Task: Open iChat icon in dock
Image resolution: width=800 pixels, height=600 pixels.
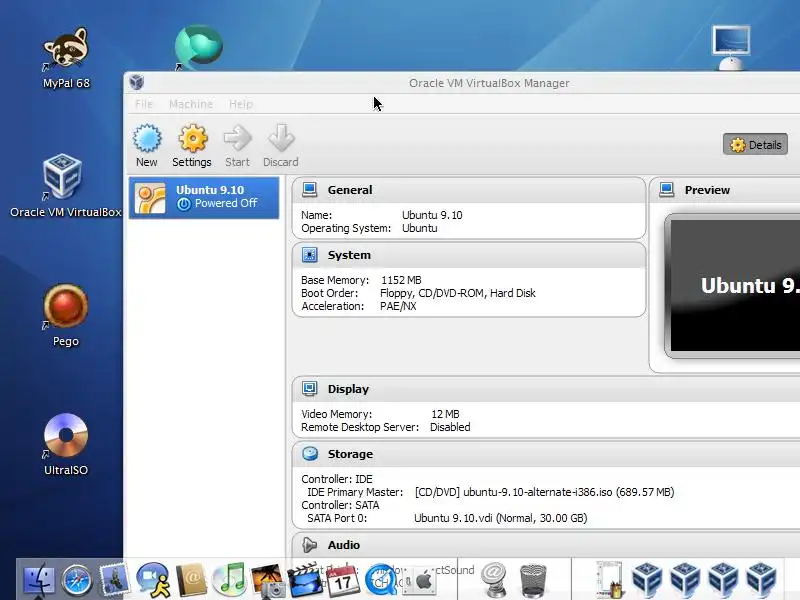Action: coord(153,580)
